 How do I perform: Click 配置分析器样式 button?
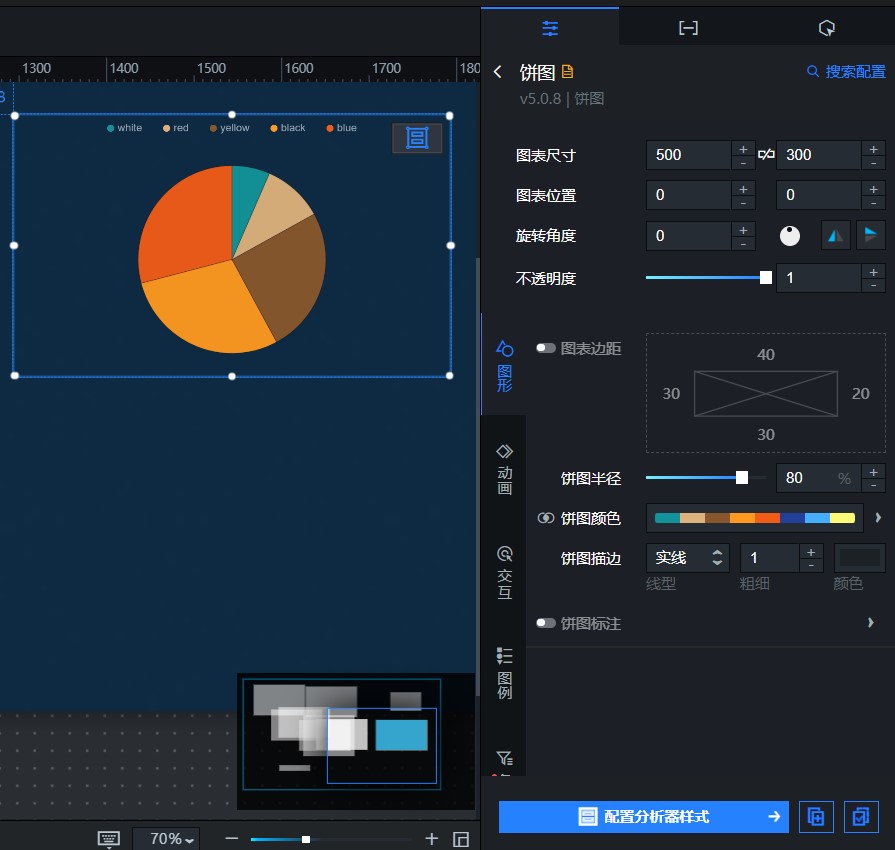tap(643, 817)
